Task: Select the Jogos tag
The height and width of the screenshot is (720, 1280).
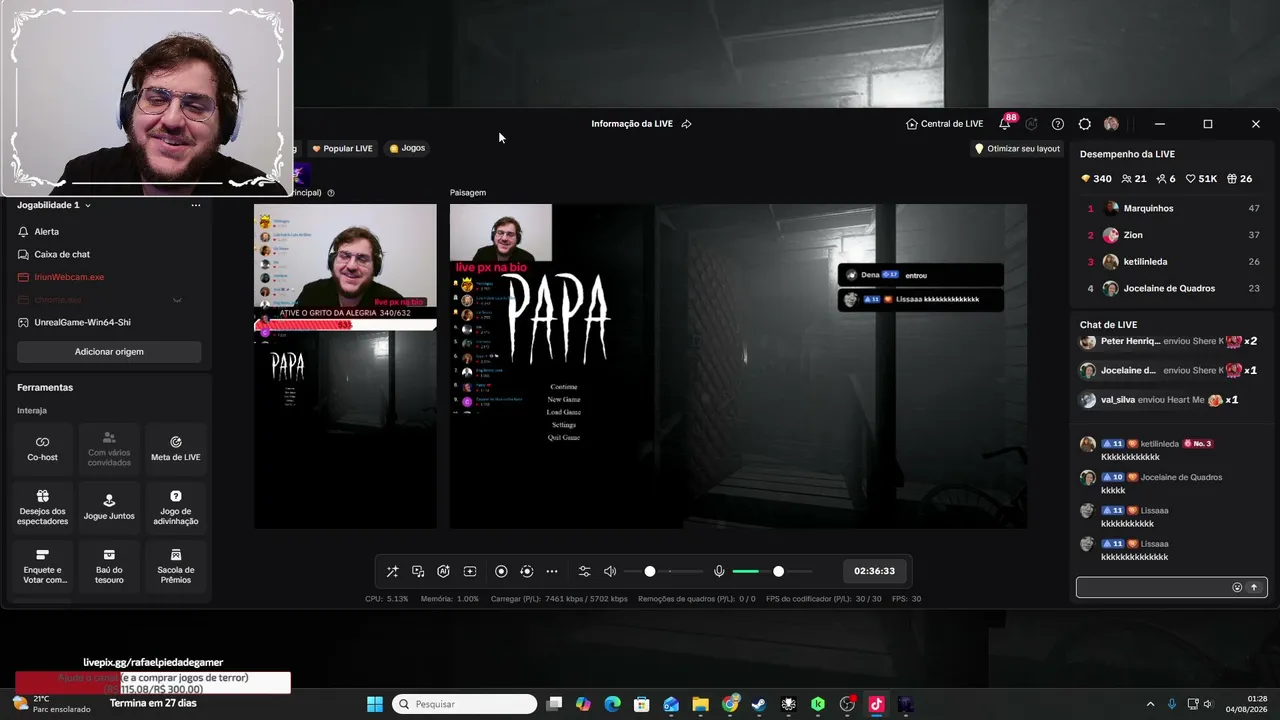Action: (x=407, y=148)
